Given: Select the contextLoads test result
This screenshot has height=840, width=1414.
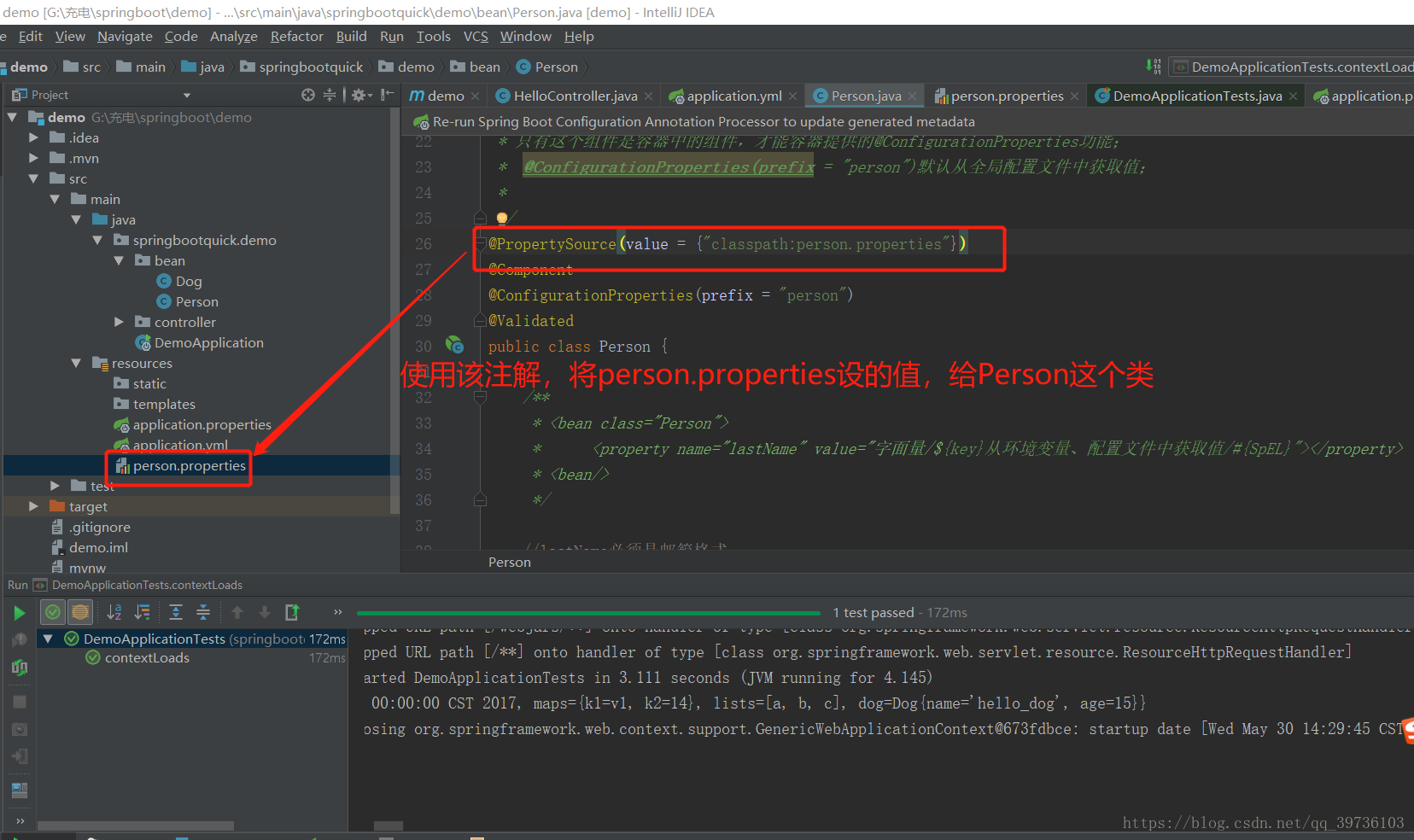Looking at the screenshot, I should (x=147, y=658).
